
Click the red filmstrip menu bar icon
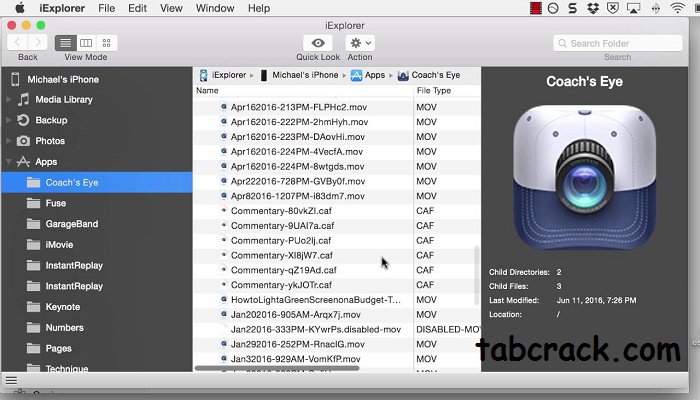tap(535, 8)
